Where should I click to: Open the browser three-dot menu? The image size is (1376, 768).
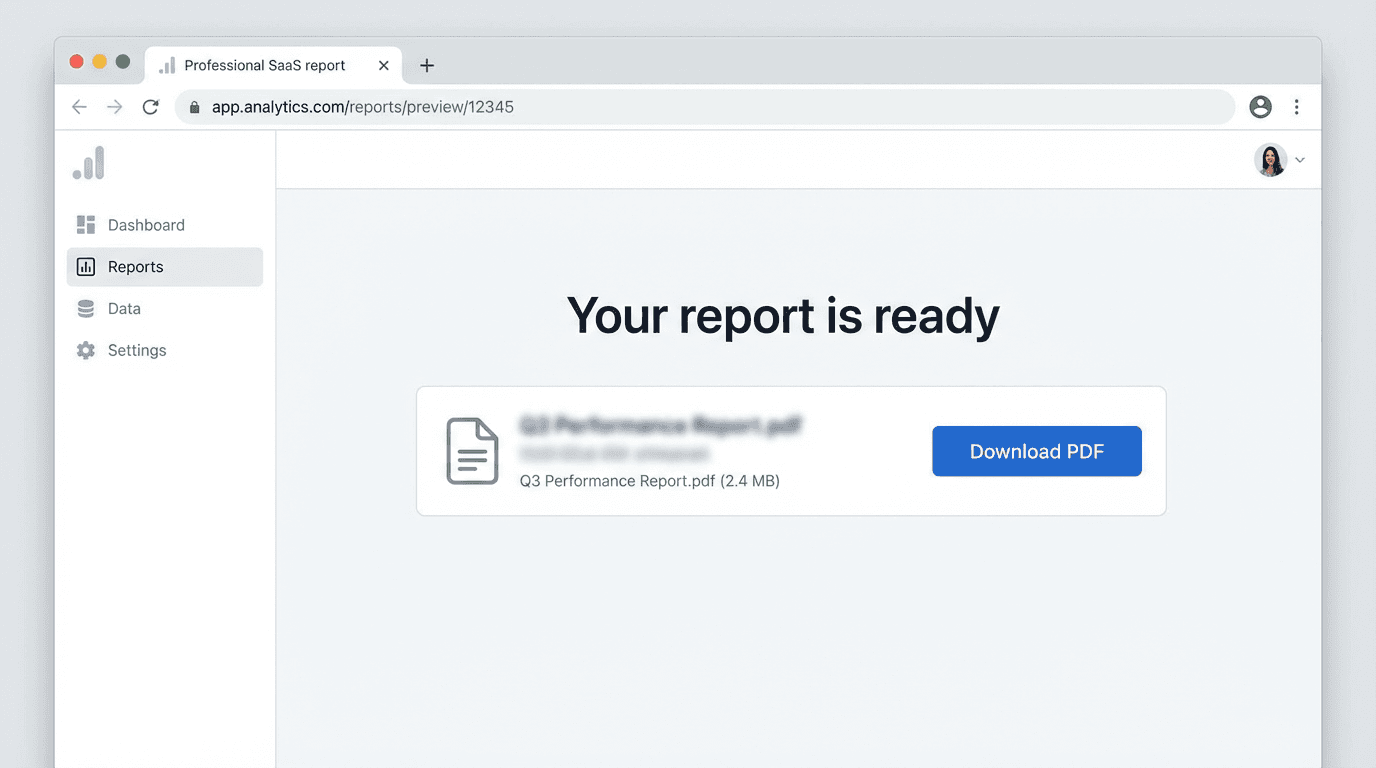pyautogui.click(x=1297, y=106)
